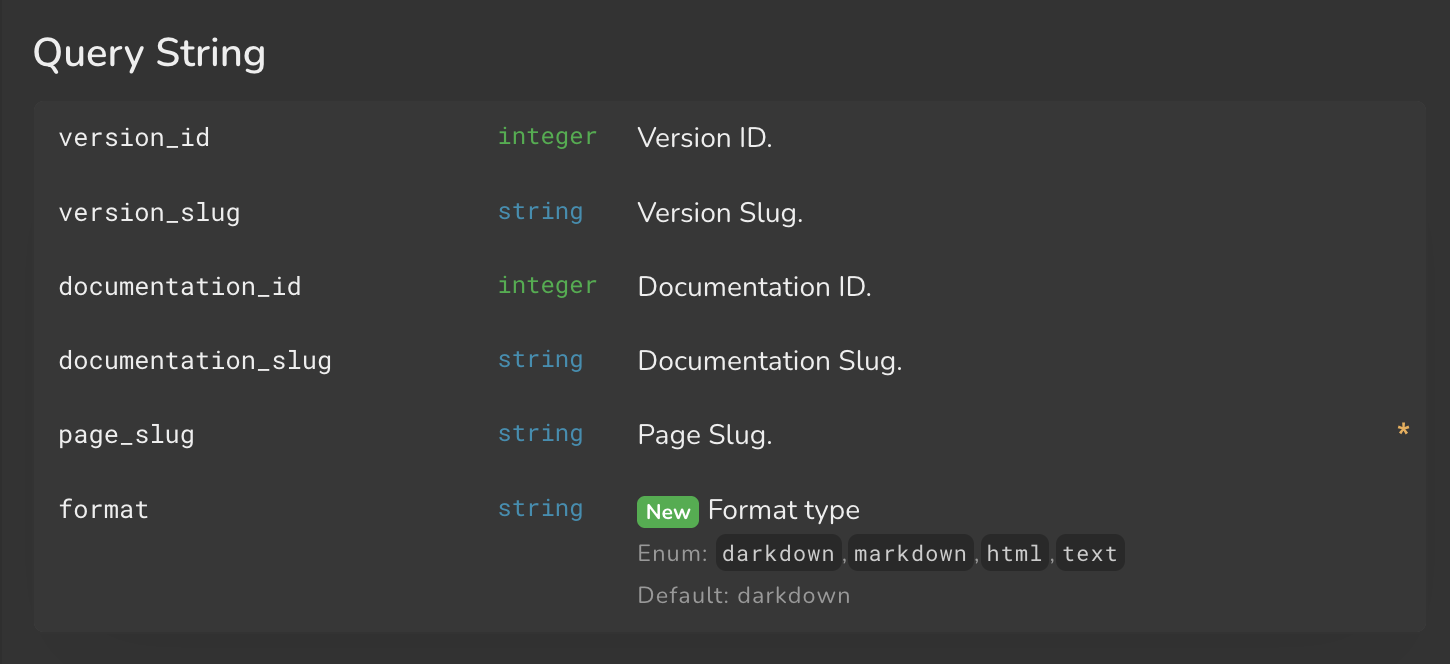Click the darkdown enum value chip
The height and width of the screenshot is (664, 1450).
tap(778, 553)
